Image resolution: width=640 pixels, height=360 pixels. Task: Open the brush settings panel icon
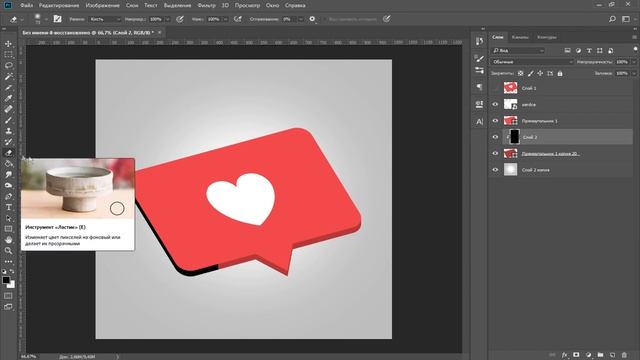(x=58, y=19)
